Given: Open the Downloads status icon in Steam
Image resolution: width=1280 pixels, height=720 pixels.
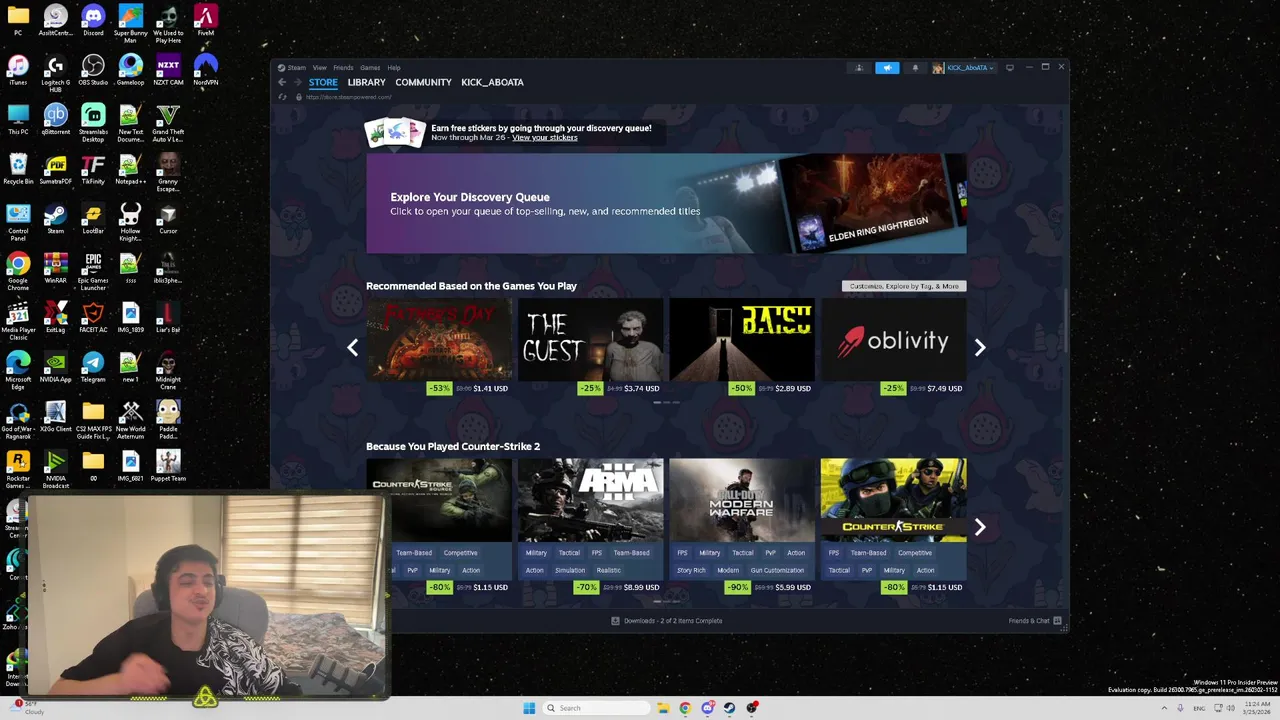Looking at the screenshot, I should click(616, 621).
